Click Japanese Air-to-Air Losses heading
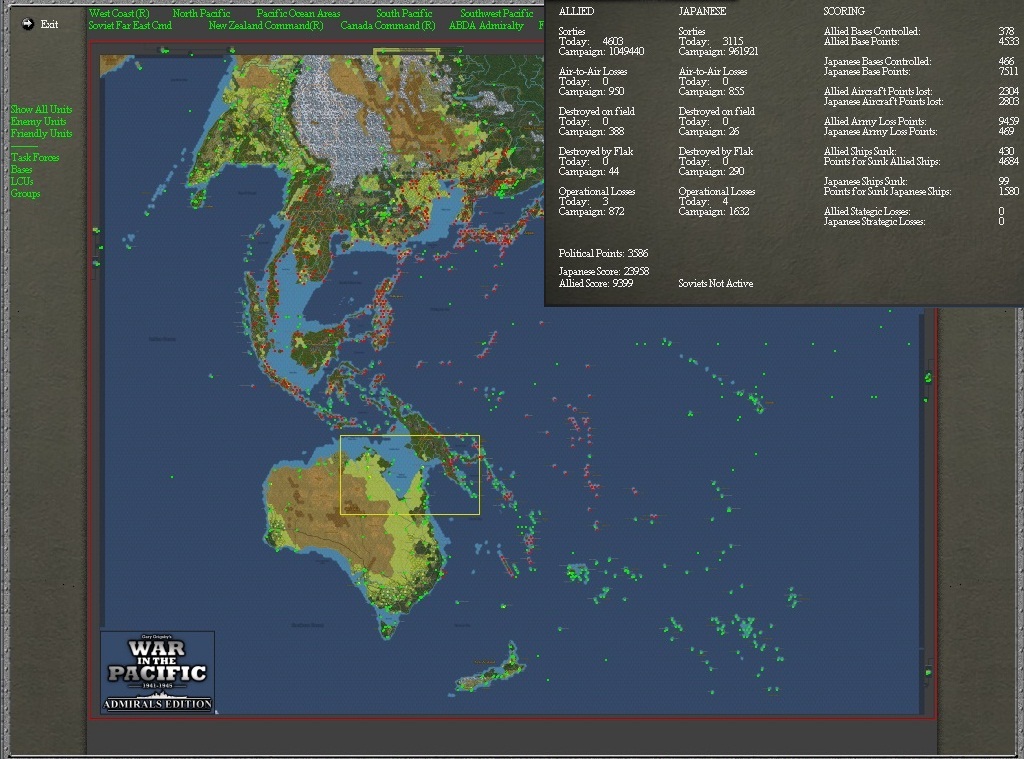1024x759 pixels. coord(712,71)
